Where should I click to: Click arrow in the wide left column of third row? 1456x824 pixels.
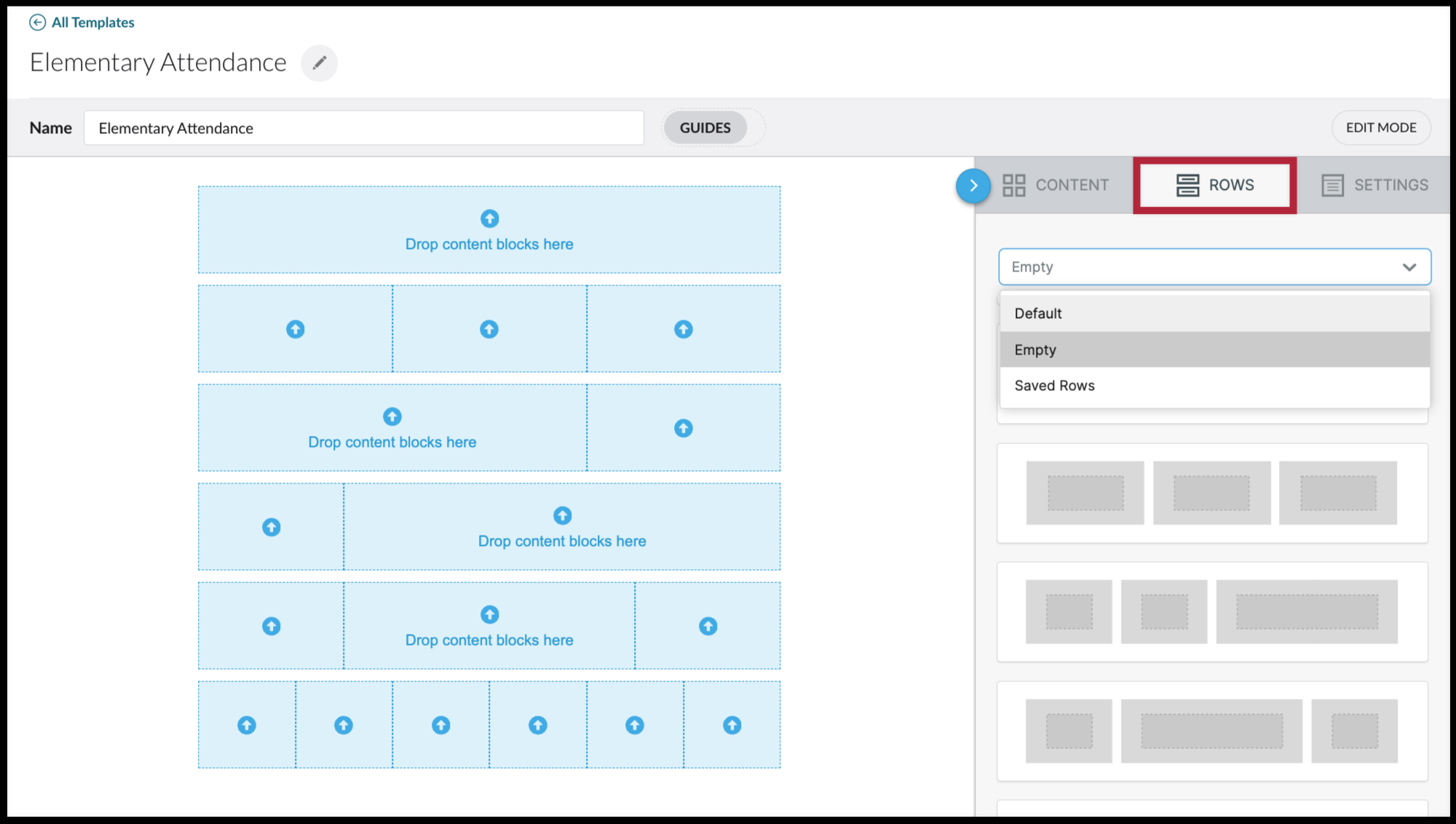point(392,416)
